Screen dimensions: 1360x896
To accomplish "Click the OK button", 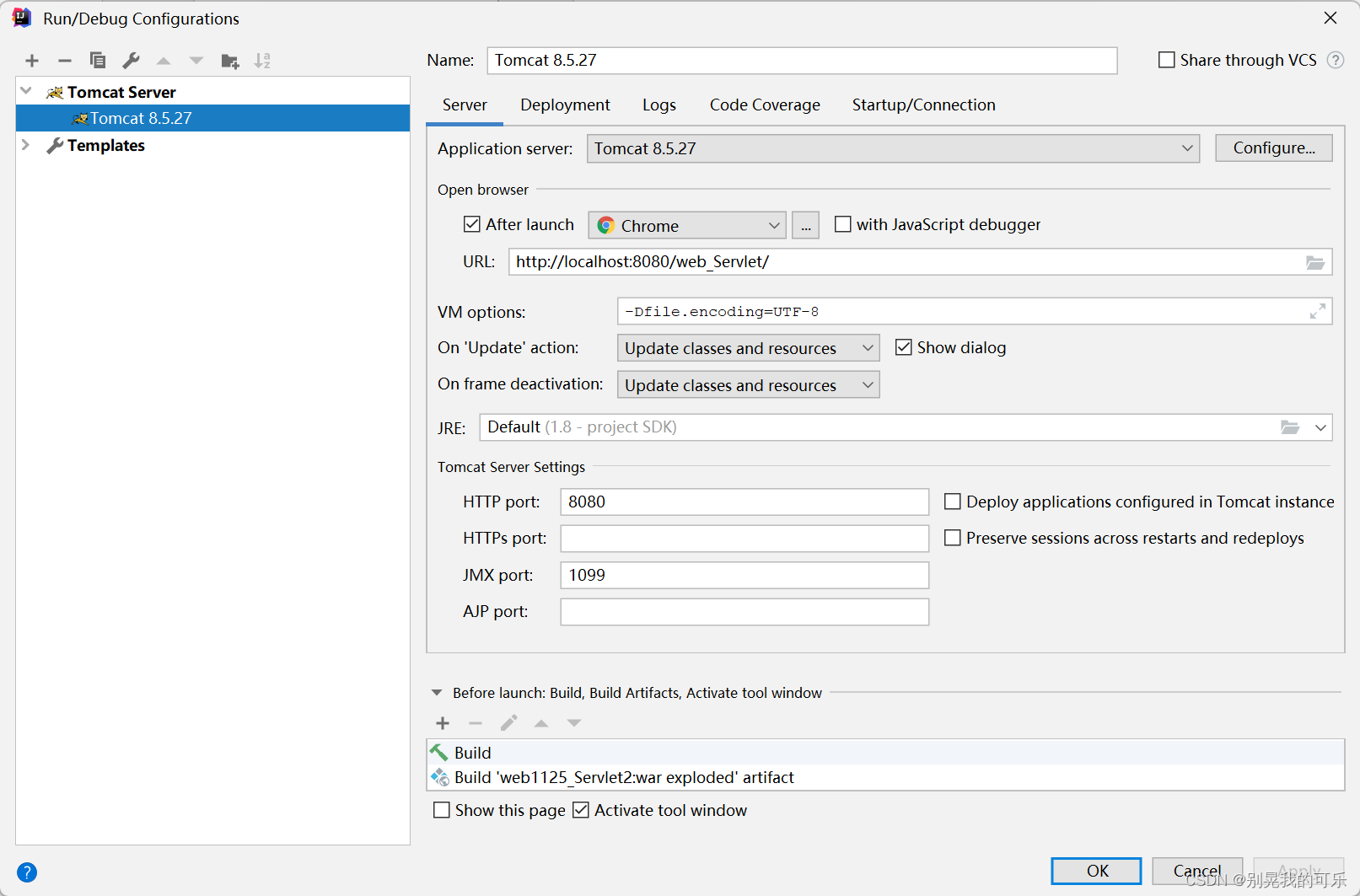I will [1096, 871].
